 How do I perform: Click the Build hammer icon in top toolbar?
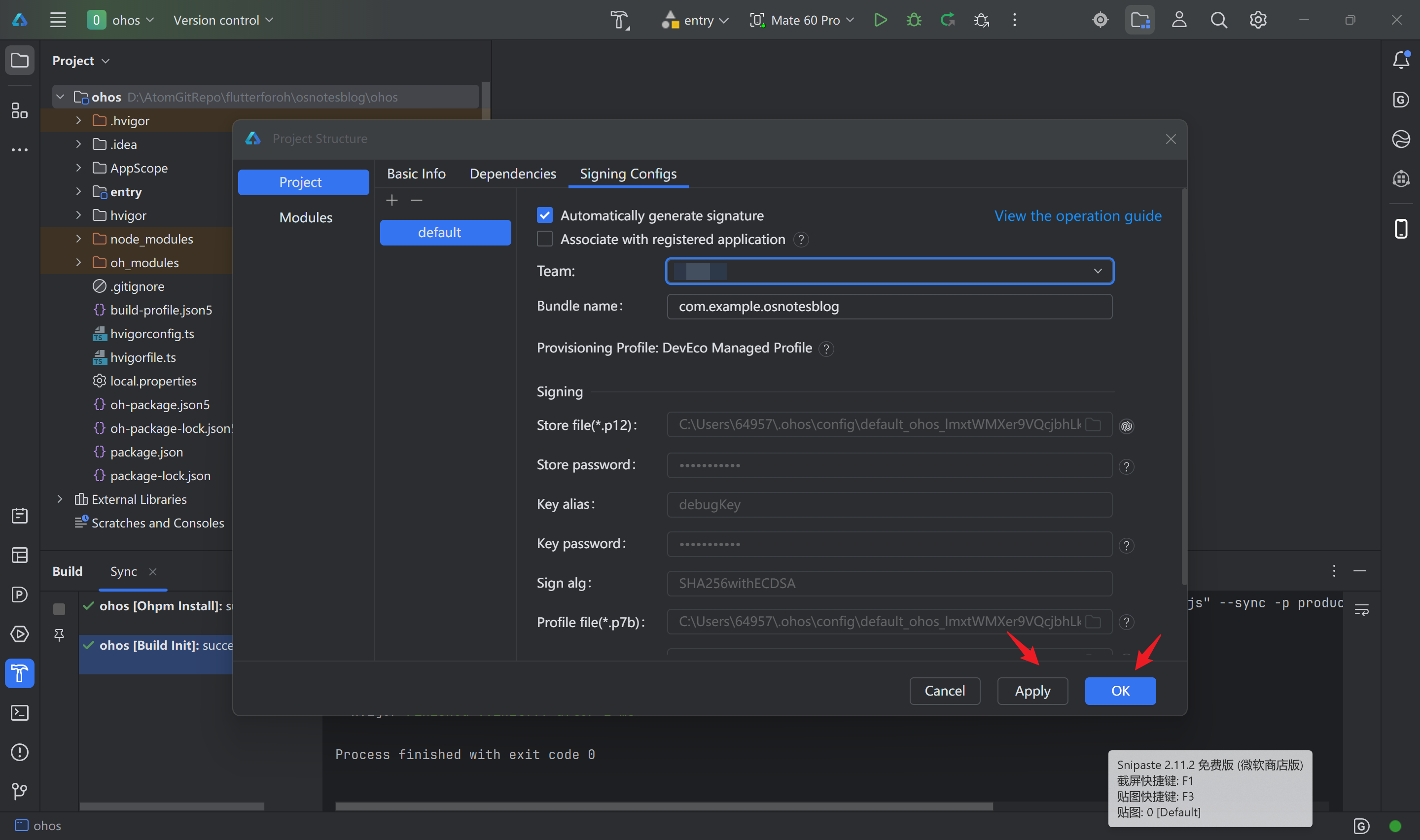pyautogui.click(x=620, y=20)
